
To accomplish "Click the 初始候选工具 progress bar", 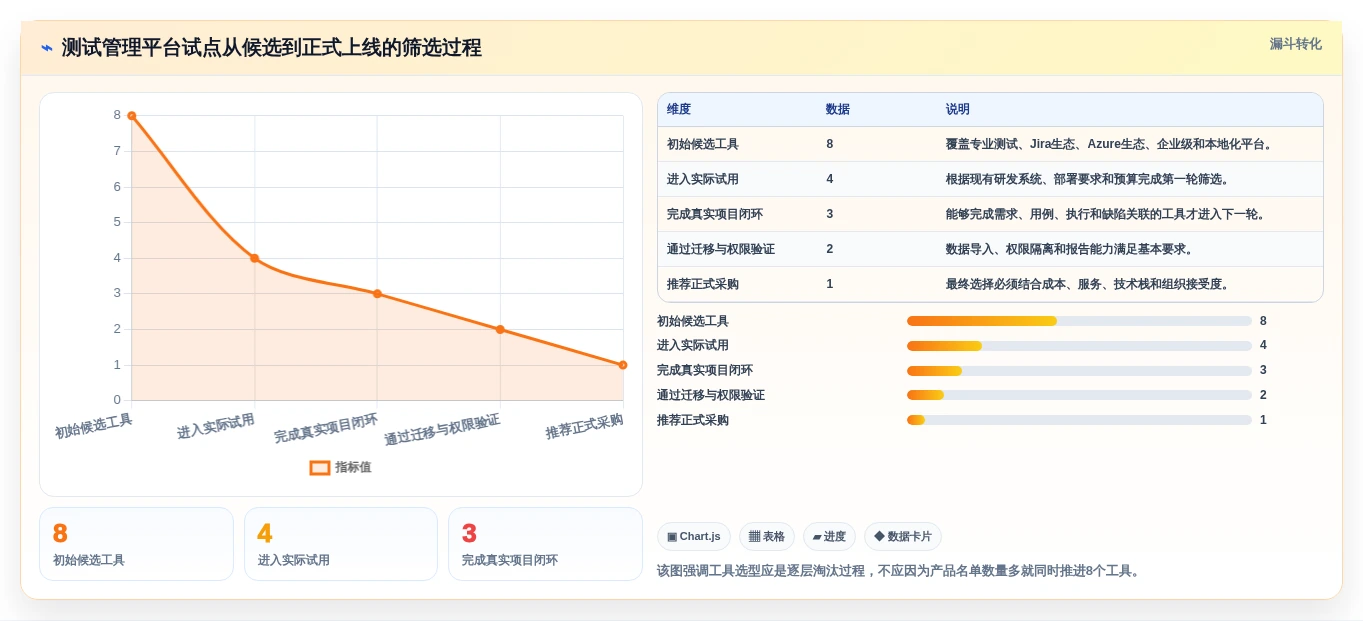I will (1079, 321).
